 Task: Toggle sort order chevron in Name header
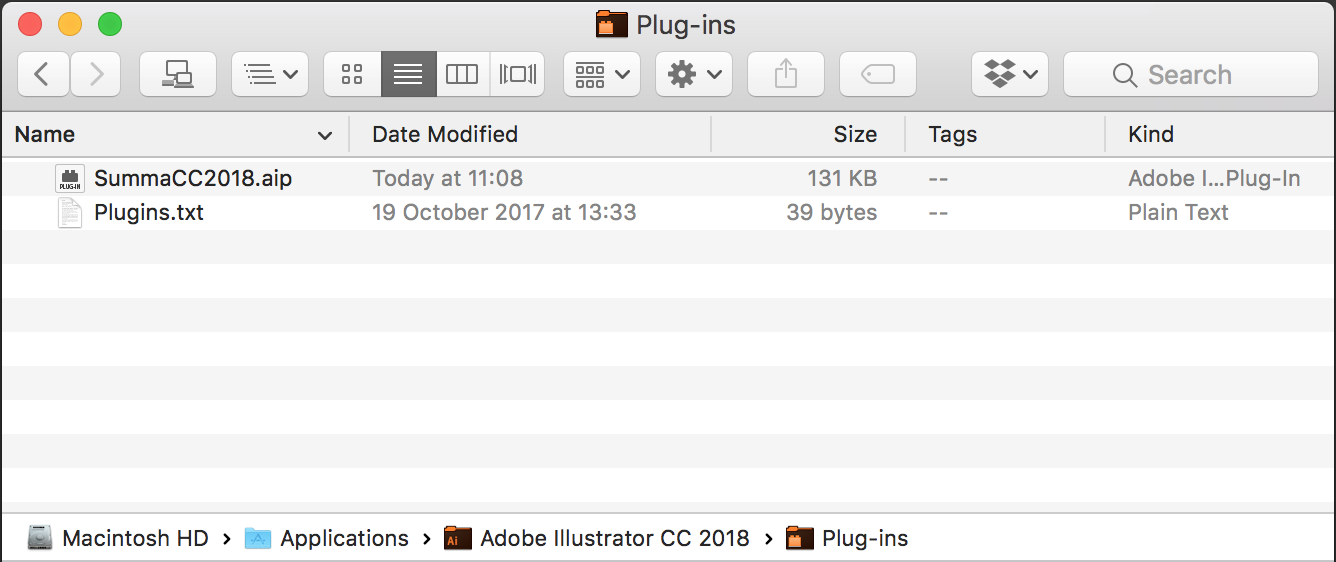coord(324,135)
